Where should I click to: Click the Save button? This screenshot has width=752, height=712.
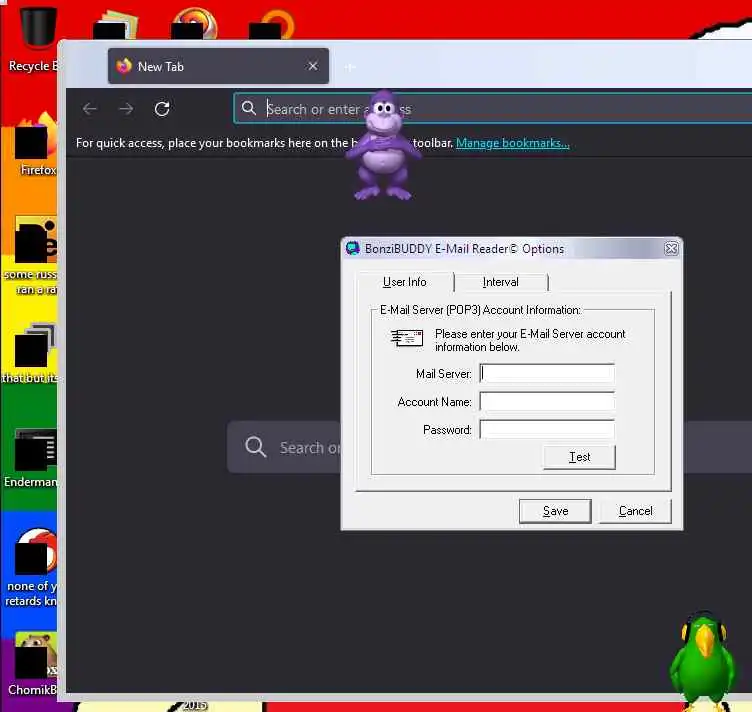point(555,511)
